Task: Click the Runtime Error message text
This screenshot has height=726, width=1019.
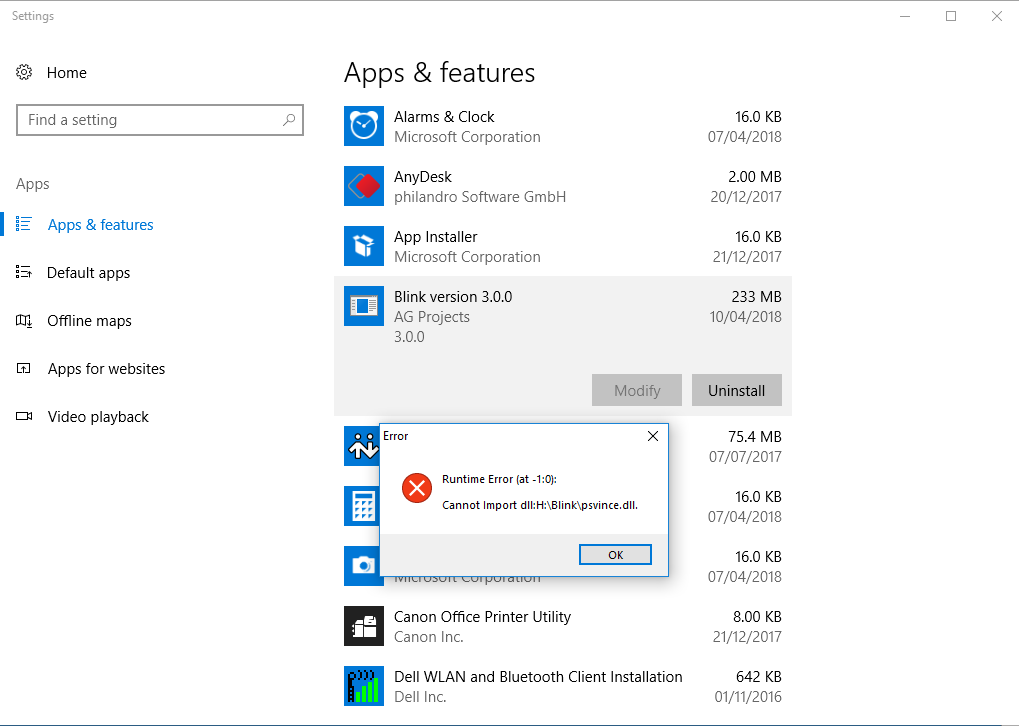Action: click(x=499, y=479)
